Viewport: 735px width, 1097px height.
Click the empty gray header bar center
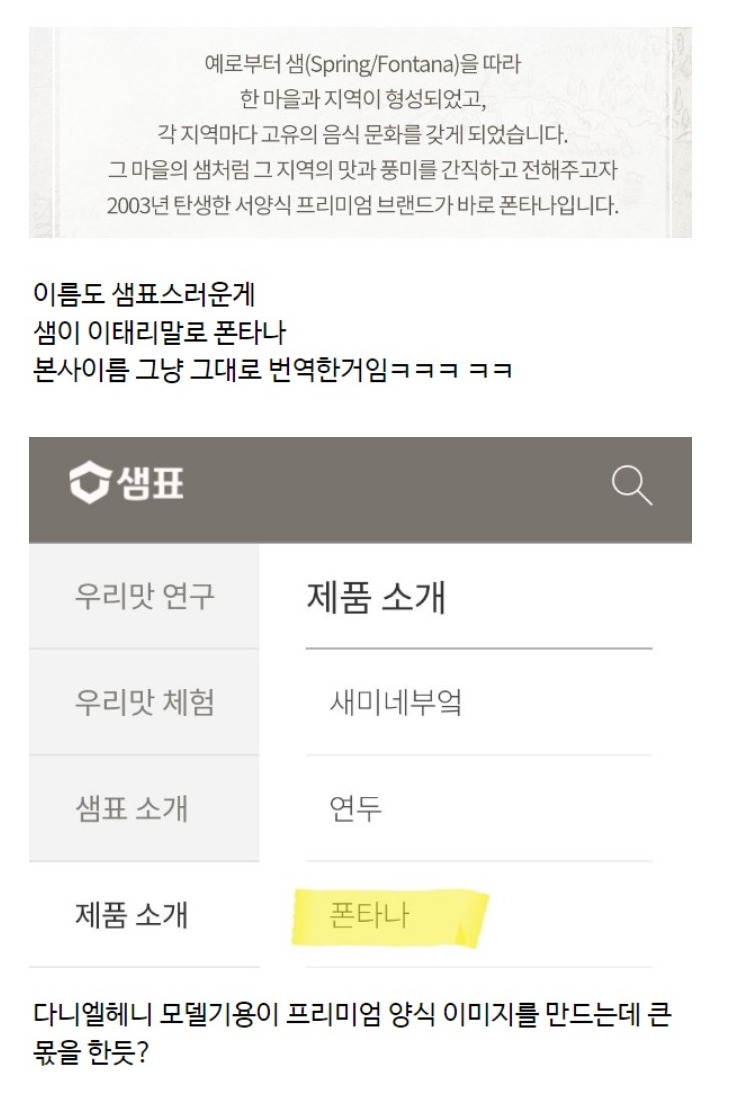coord(397,490)
